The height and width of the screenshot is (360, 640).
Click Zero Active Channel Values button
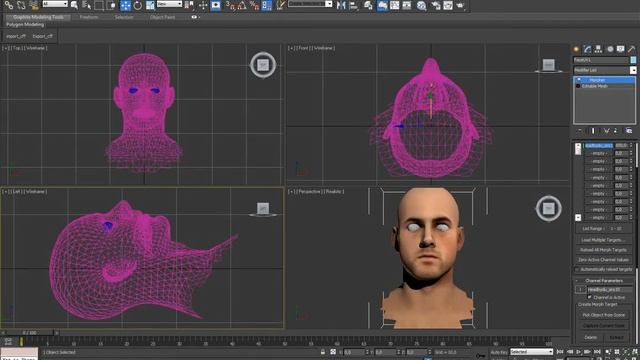coord(603,260)
